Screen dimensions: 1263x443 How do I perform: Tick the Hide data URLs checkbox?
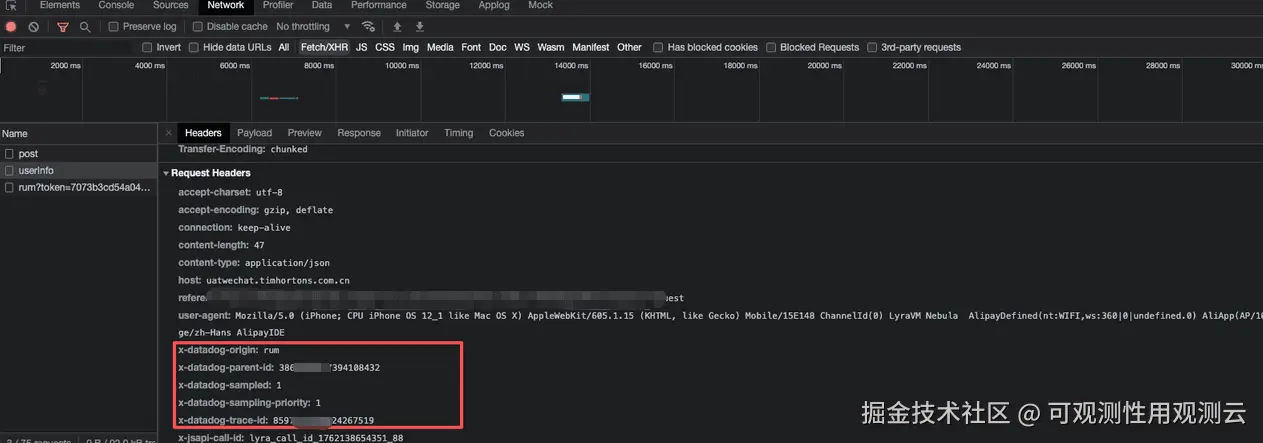coord(193,47)
